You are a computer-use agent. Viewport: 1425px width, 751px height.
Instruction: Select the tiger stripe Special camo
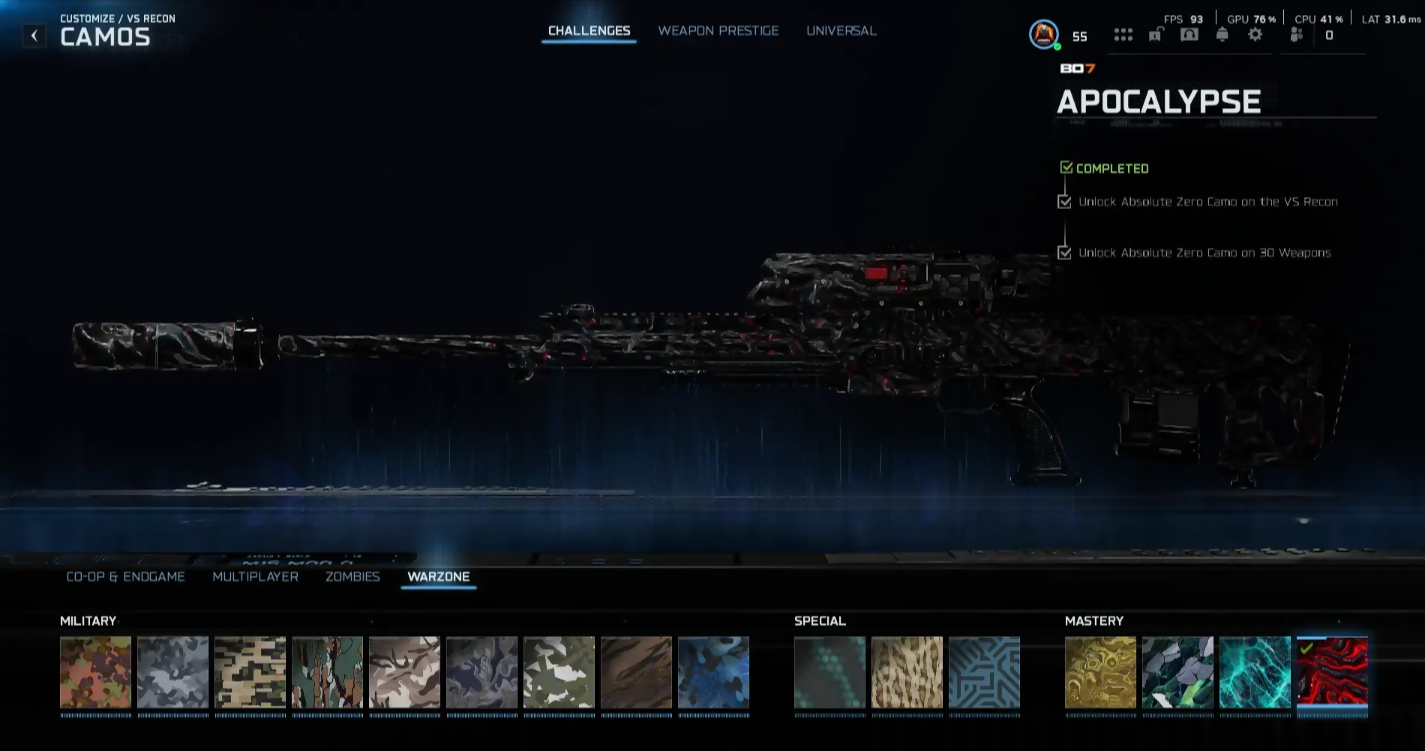tap(907, 672)
